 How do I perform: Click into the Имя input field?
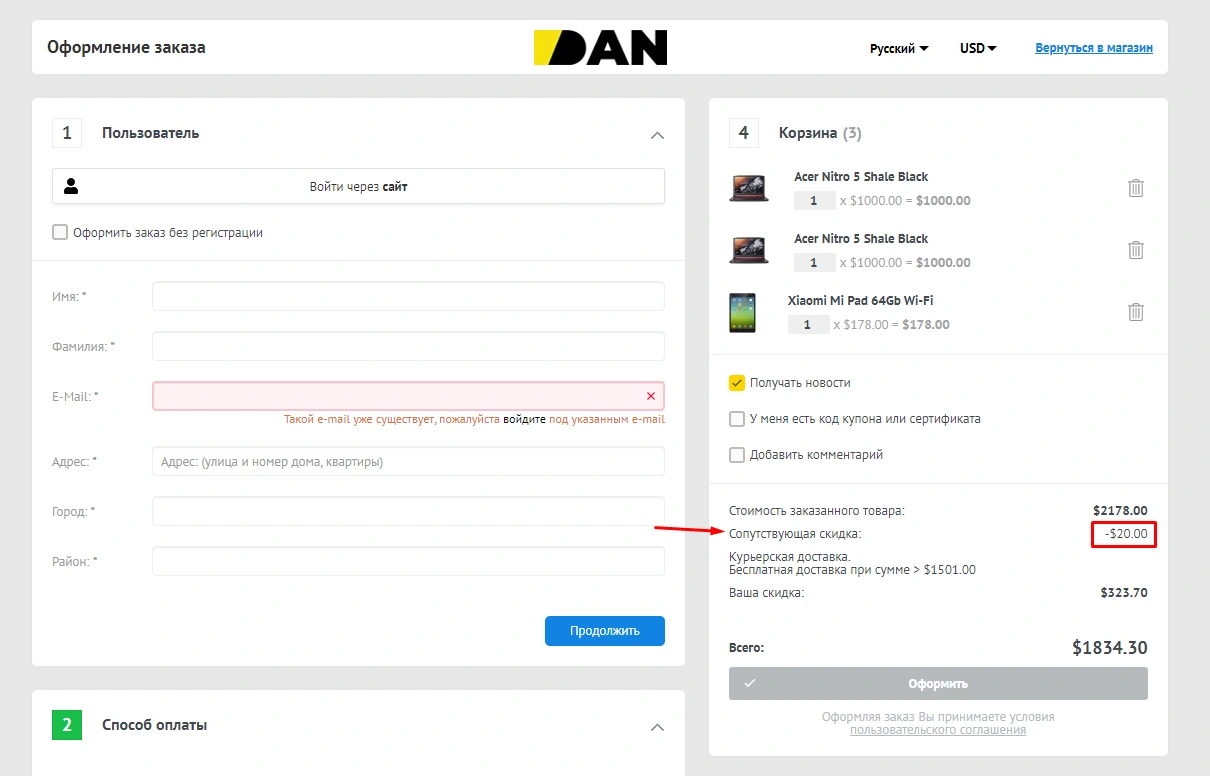click(x=408, y=297)
